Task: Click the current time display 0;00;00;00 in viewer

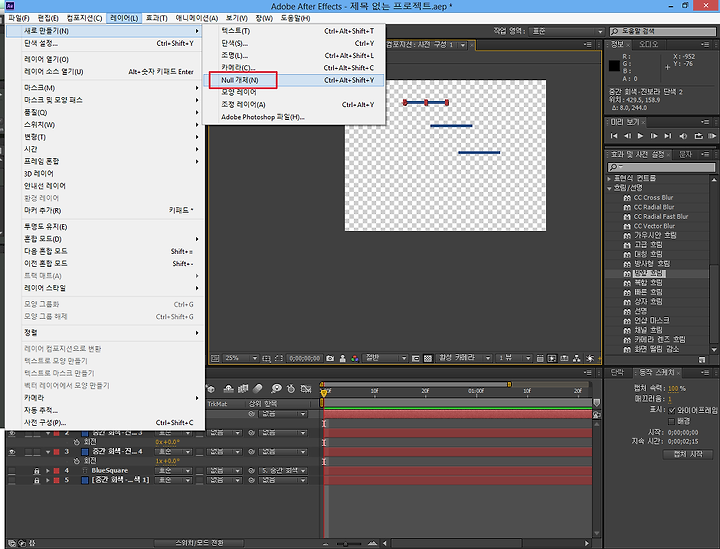Action: click(x=304, y=358)
